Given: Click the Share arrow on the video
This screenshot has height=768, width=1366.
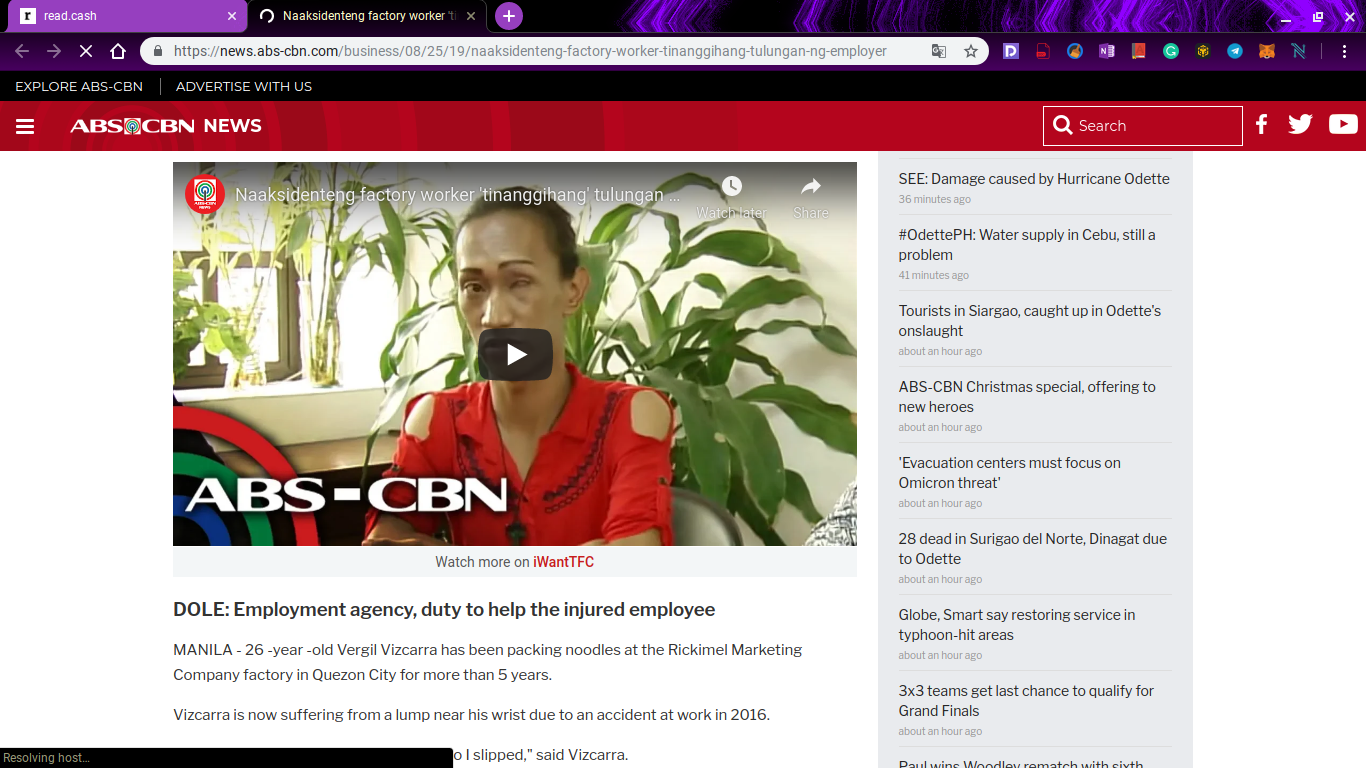Looking at the screenshot, I should pyautogui.click(x=811, y=186).
